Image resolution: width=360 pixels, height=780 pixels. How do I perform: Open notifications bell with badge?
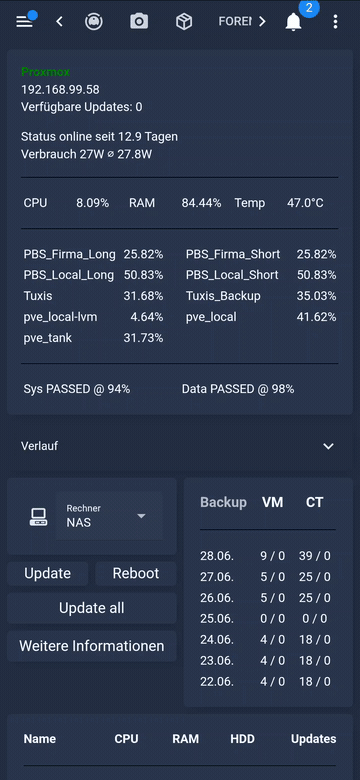click(x=294, y=21)
